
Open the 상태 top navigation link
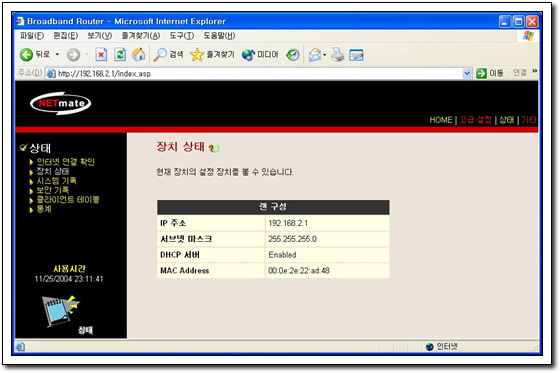click(506, 120)
